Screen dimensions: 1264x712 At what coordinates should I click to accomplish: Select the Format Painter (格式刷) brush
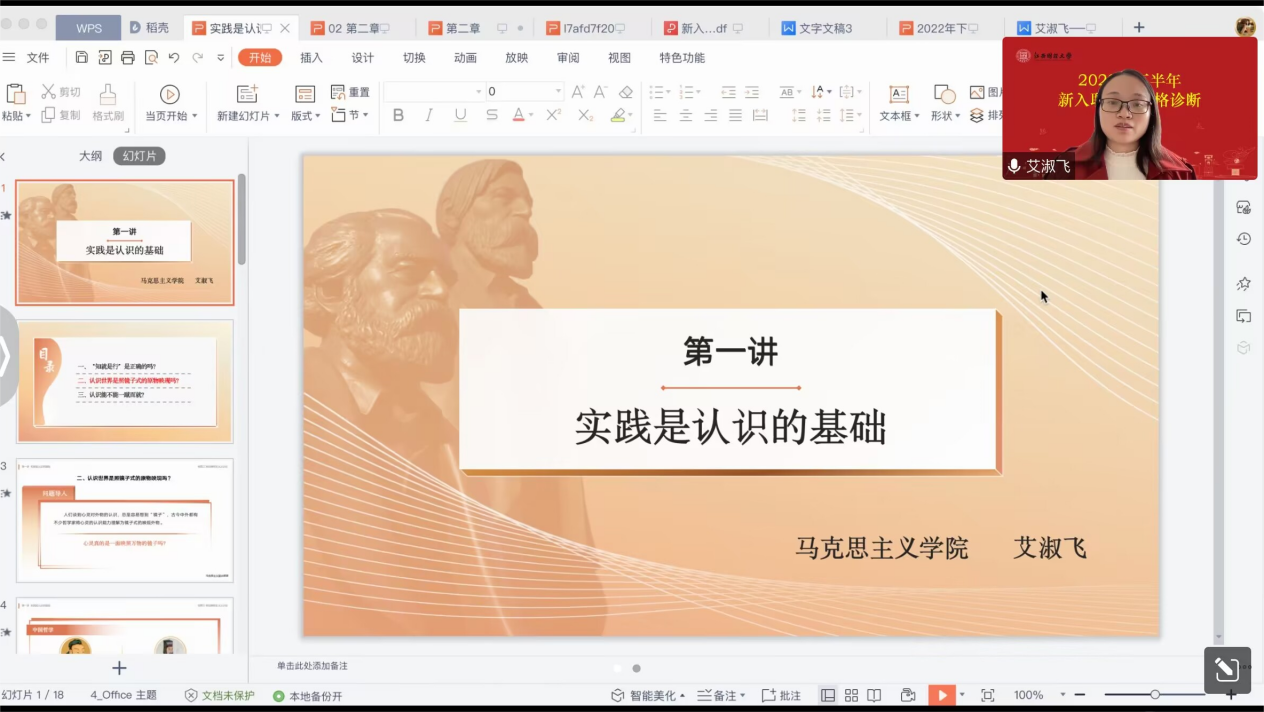108,95
